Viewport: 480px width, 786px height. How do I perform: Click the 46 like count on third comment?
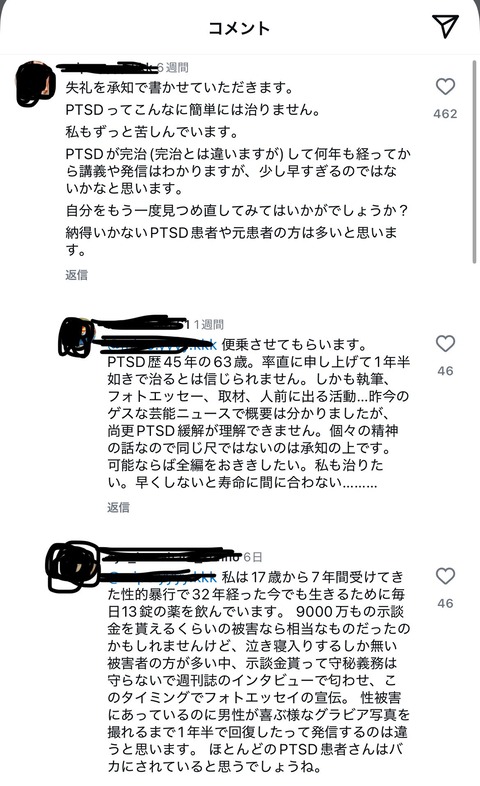[x=445, y=603]
